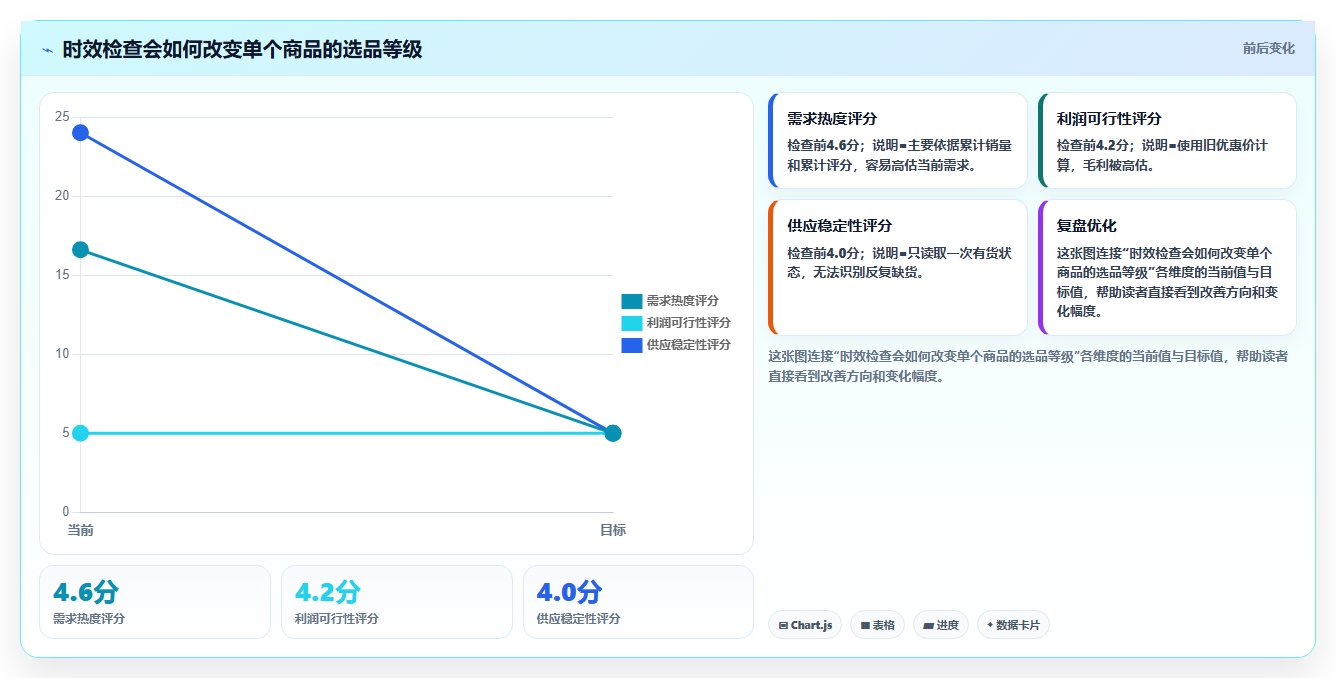Click the description paragraph below the cards

1028,366
